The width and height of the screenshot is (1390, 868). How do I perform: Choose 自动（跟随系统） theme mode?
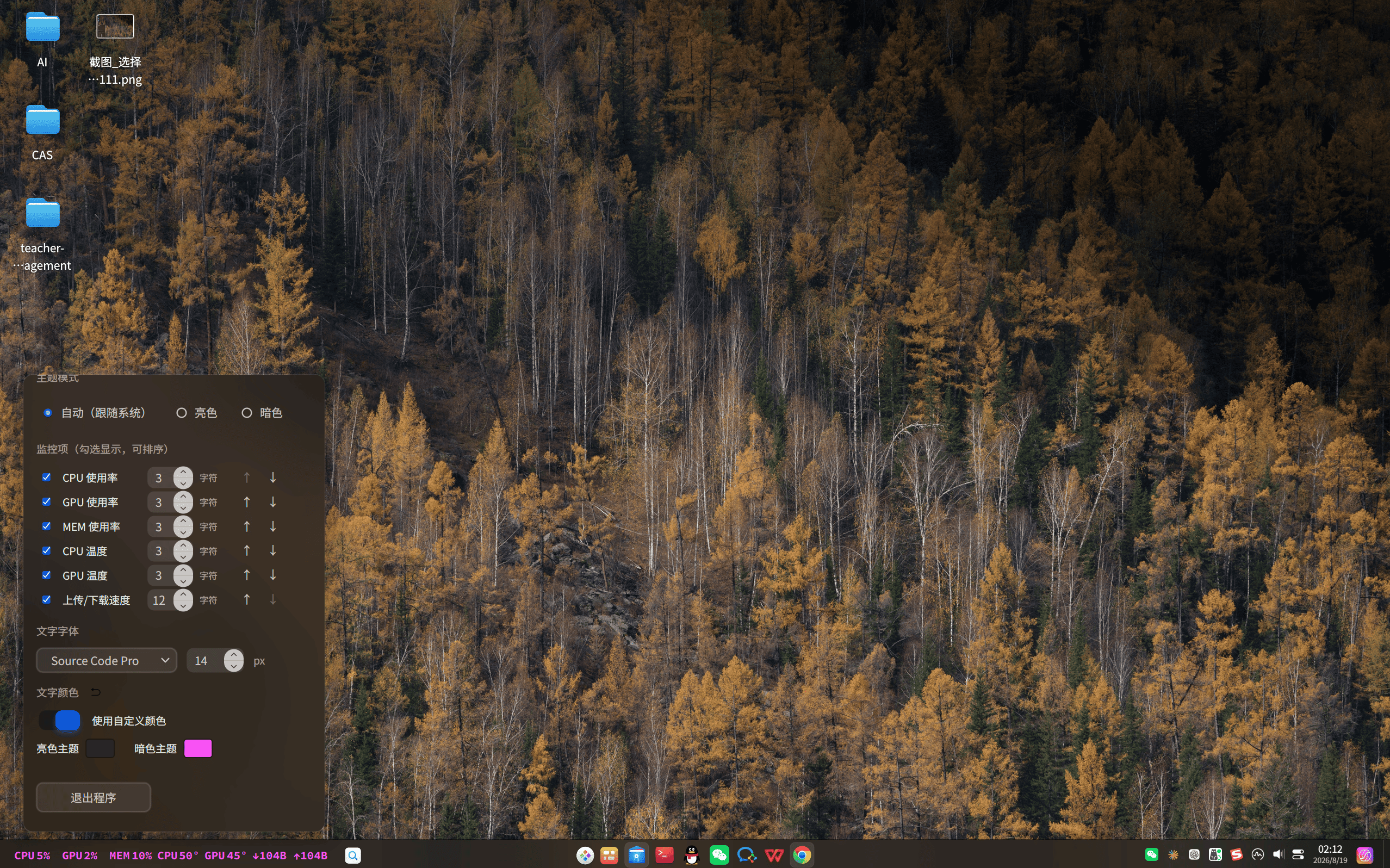48,413
